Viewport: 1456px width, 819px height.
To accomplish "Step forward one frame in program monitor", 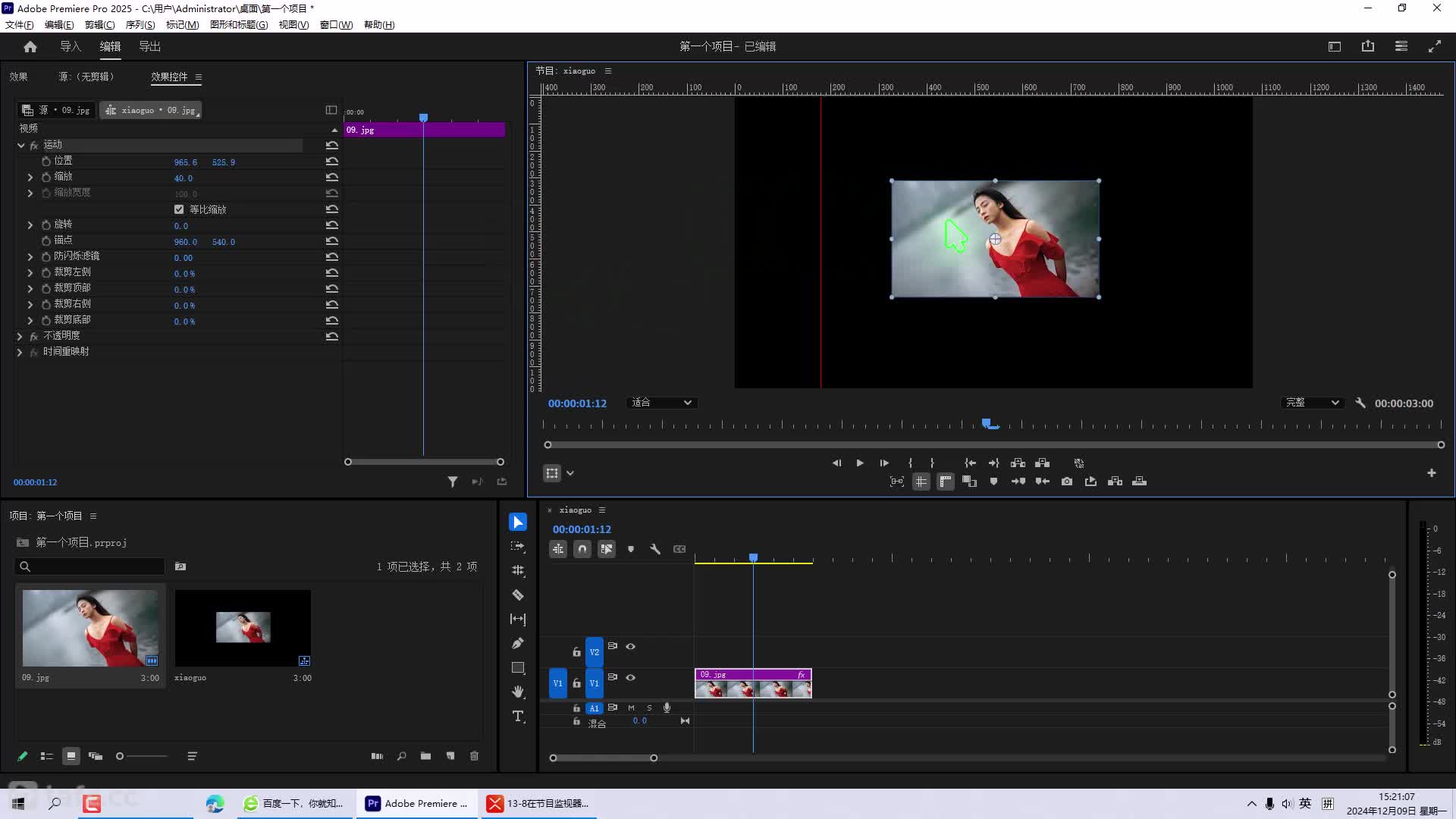I will coord(884,463).
